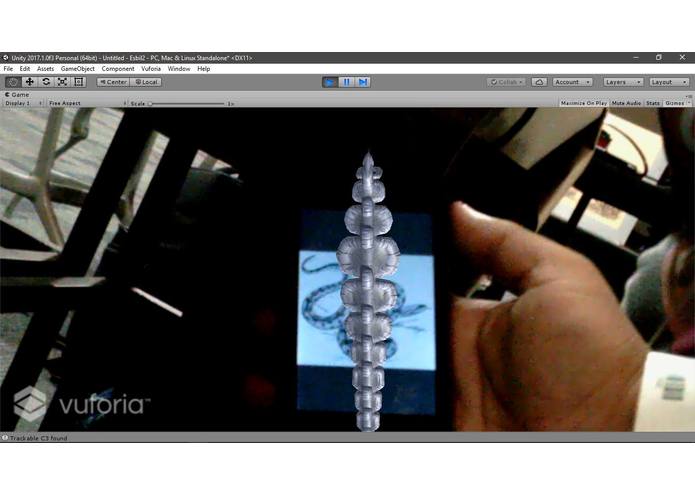695x494 pixels.
Task: Click the Unity logo in title bar
Action: coord(5,58)
